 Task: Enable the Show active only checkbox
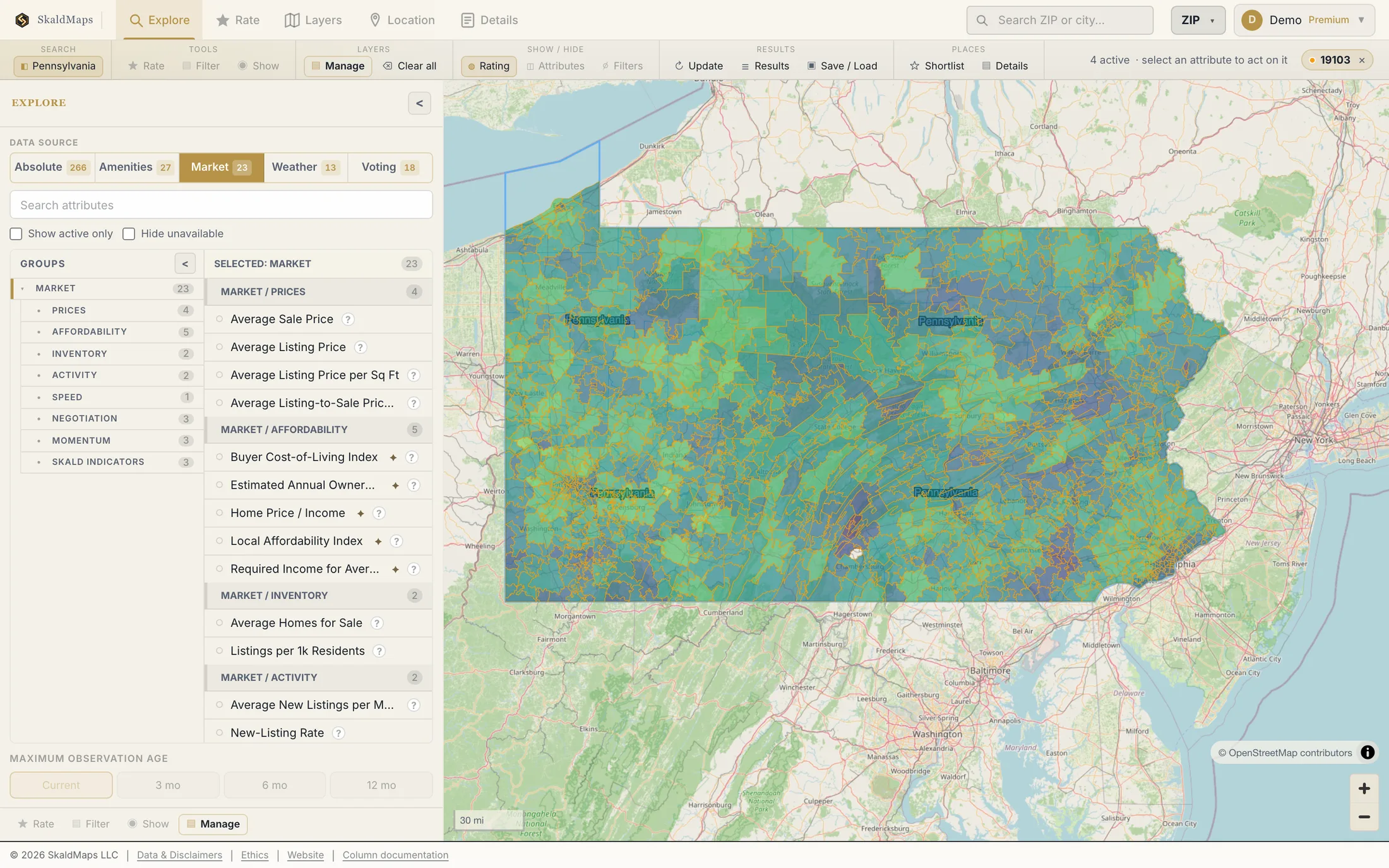point(16,234)
